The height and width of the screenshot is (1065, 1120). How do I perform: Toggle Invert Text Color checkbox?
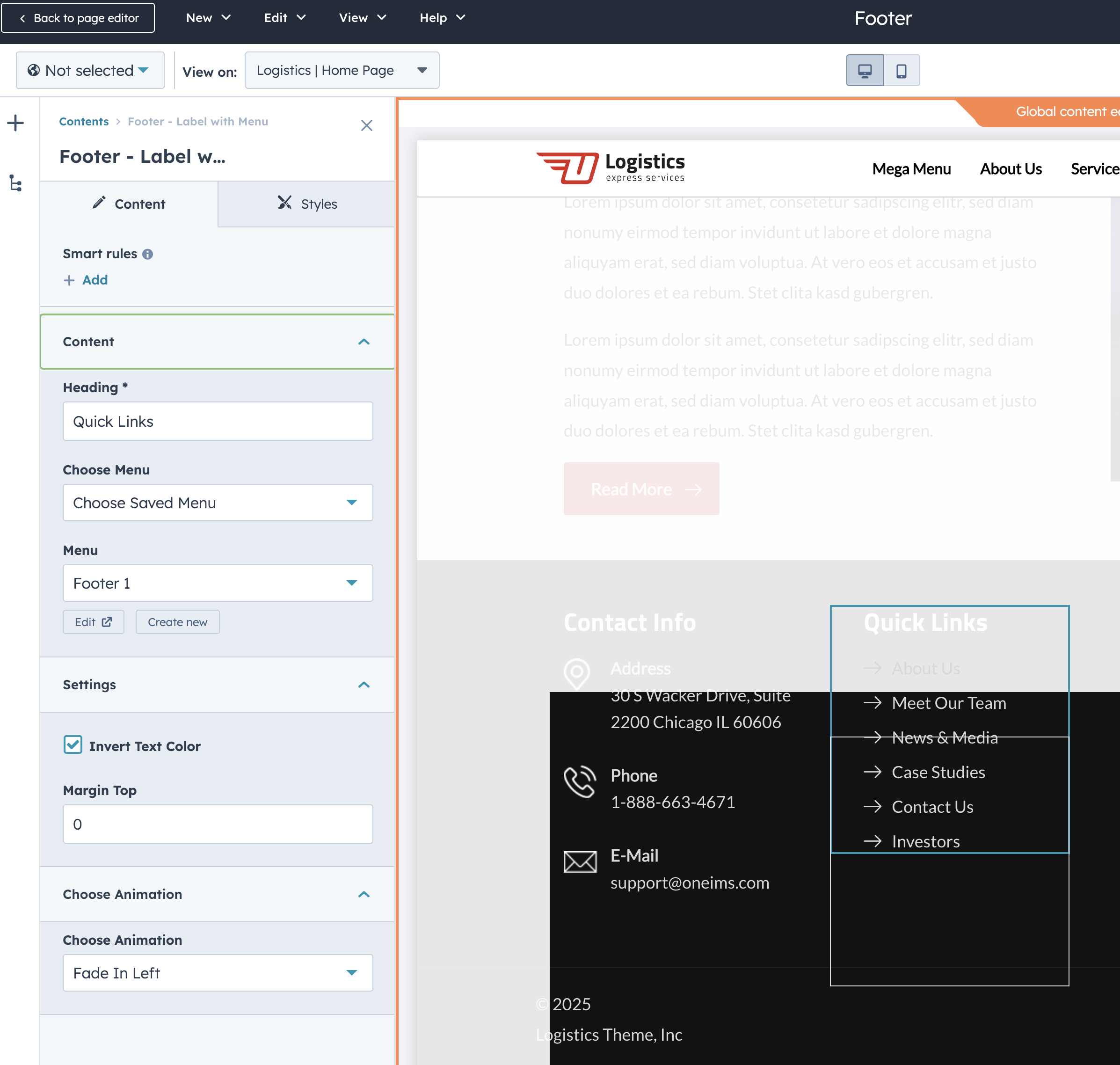[73, 745]
